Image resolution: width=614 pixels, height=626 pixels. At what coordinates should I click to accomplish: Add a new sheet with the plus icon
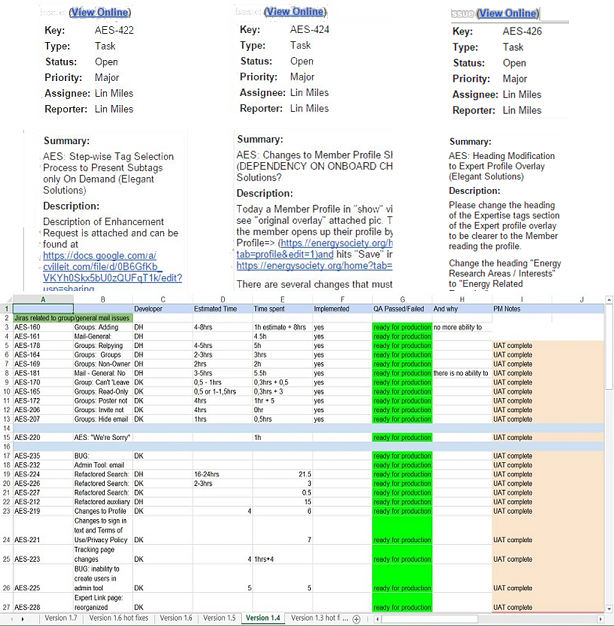pyautogui.click(x=356, y=619)
